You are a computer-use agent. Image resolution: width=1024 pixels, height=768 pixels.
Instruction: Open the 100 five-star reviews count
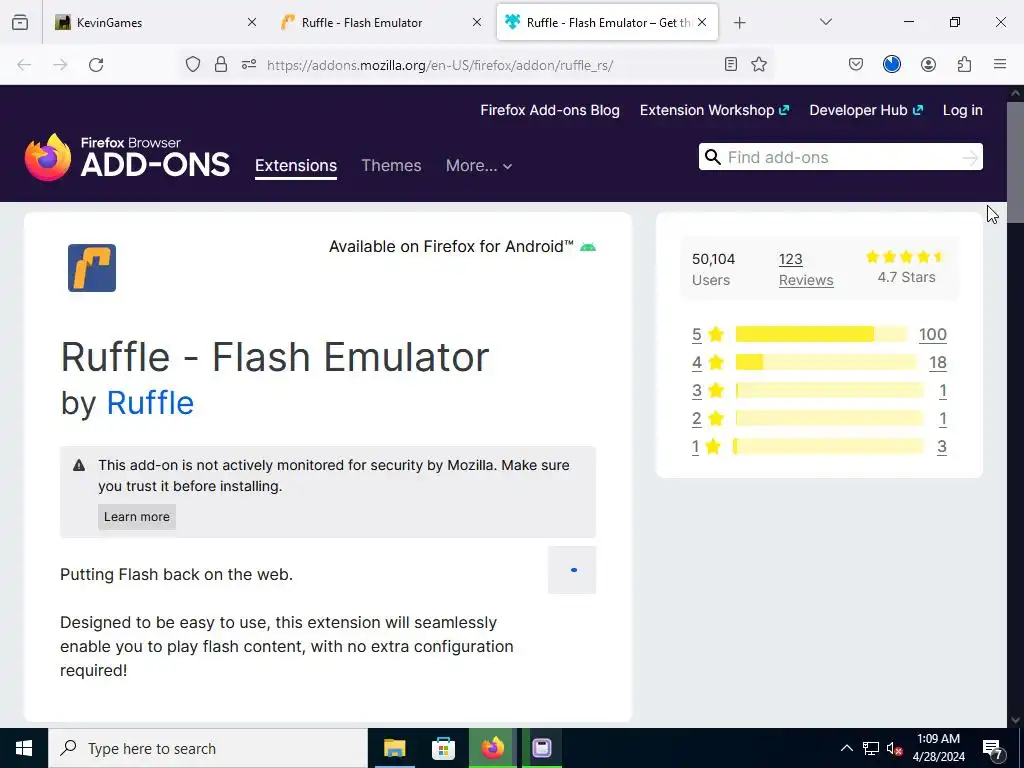[933, 334]
